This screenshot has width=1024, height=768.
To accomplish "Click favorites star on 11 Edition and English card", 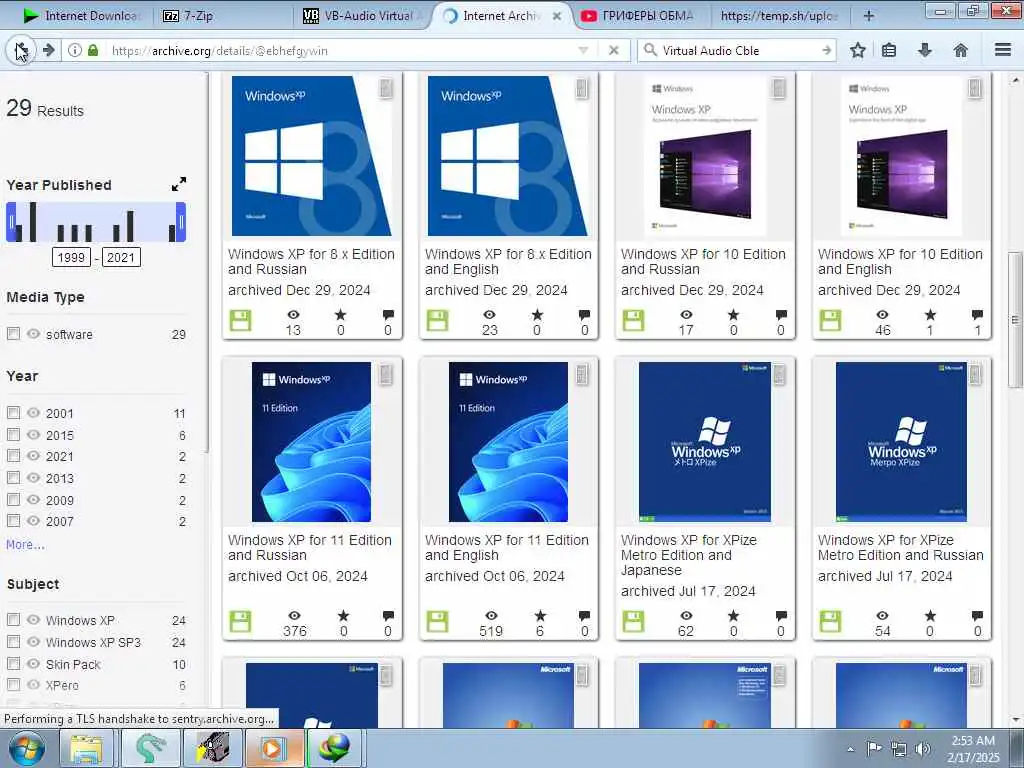I will pyautogui.click(x=539, y=615).
